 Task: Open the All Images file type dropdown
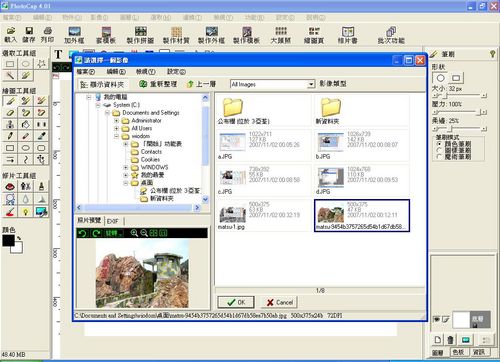coord(311,84)
